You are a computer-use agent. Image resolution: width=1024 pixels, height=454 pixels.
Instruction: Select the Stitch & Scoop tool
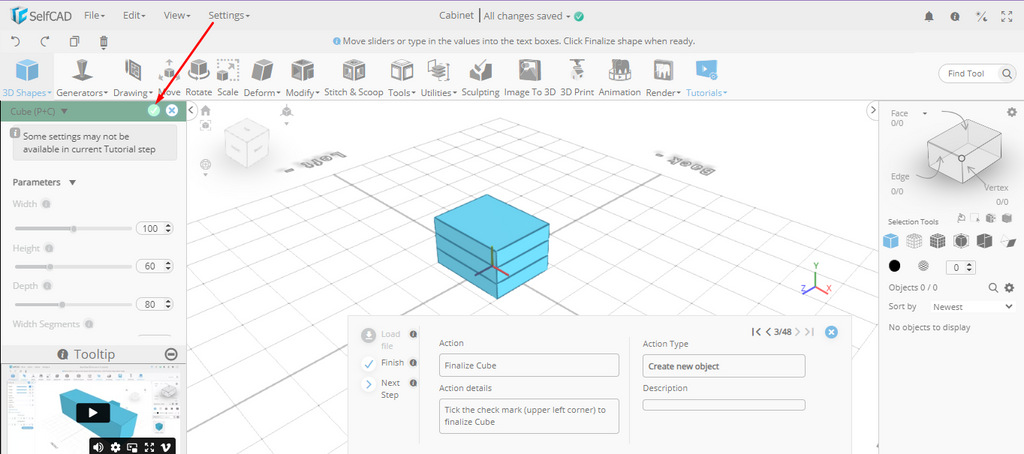coord(353,75)
